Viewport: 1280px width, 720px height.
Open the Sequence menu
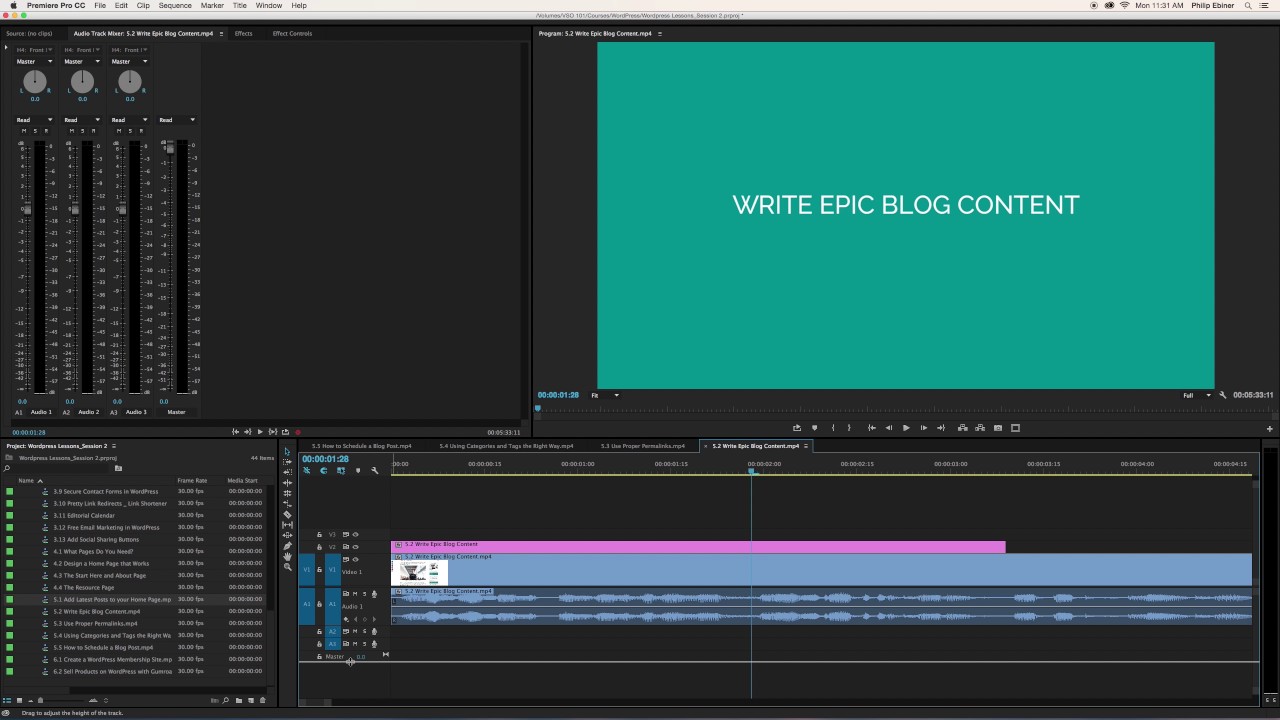tap(175, 5)
